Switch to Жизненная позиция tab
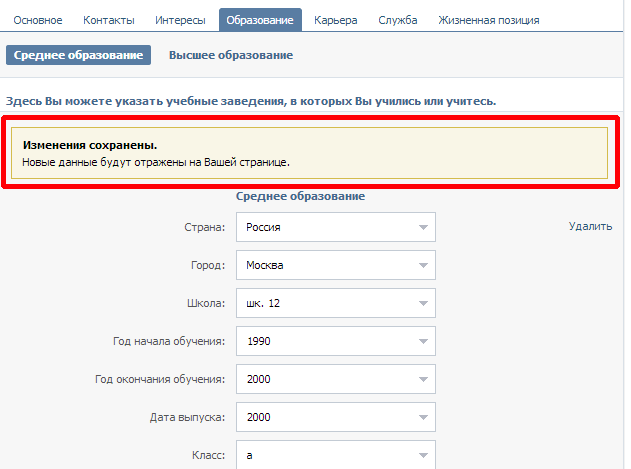The height and width of the screenshot is (469, 631). (489, 20)
